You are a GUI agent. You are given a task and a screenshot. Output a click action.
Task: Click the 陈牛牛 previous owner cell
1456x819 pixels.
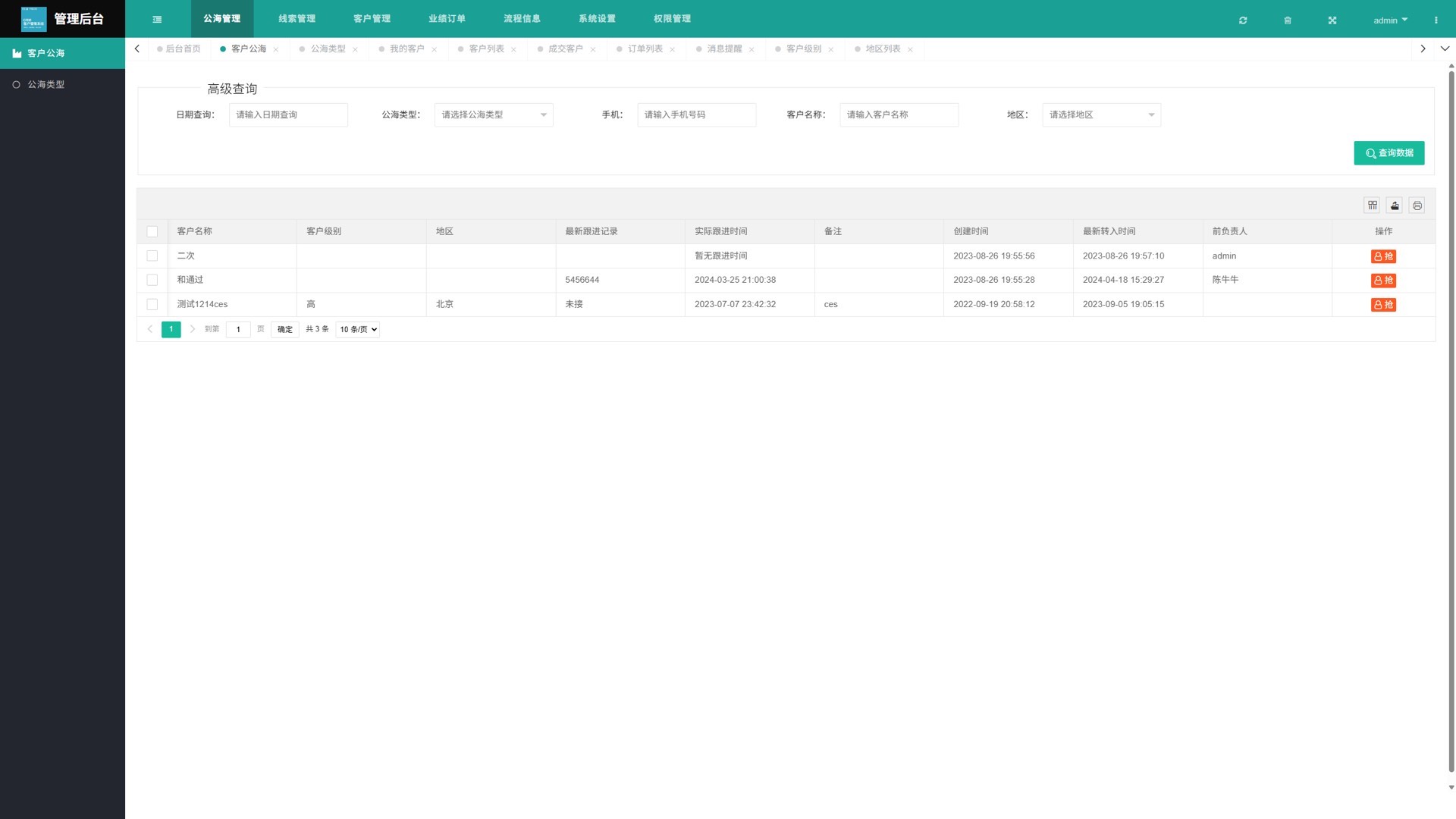click(x=1267, y=280)
